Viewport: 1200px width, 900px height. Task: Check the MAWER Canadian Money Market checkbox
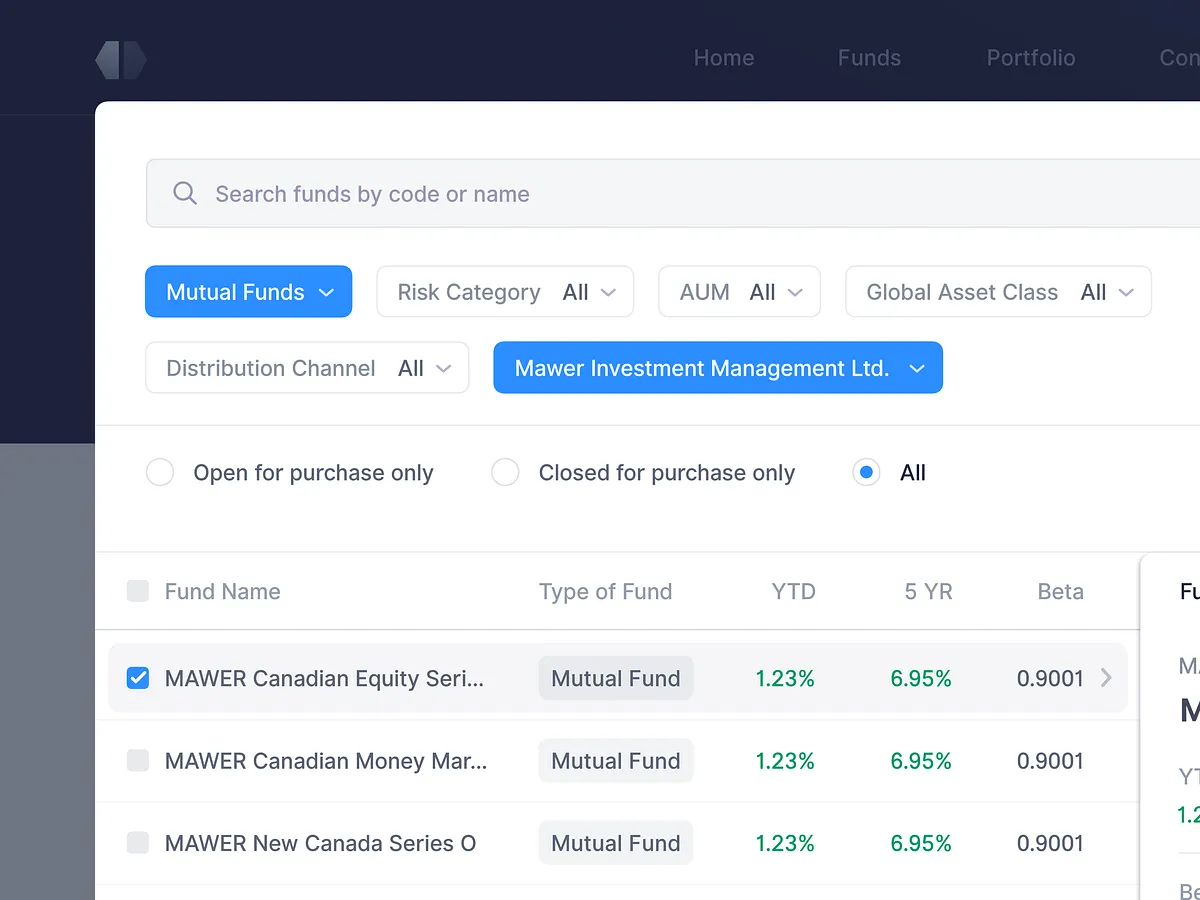pos(137,760)
